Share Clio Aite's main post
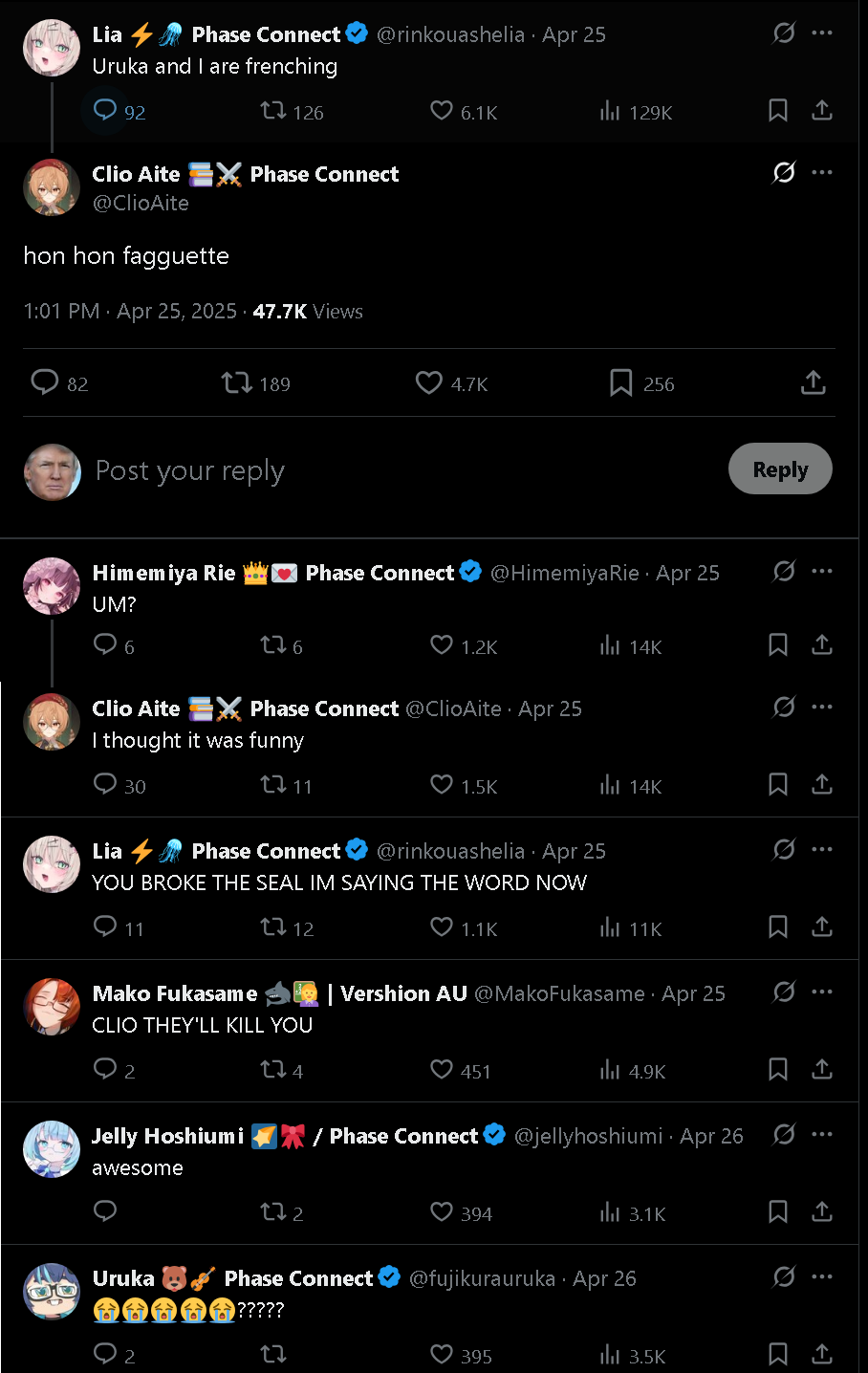The width and height of the screenshot is (868, 1373). click(x=813, y=383)
